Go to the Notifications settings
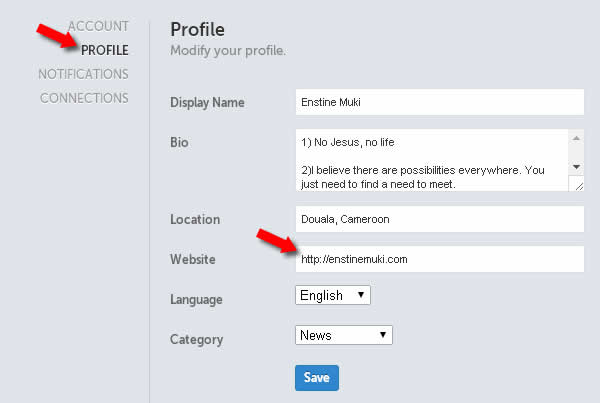Viewport: 600px width, 403px height. coord(83,74)
